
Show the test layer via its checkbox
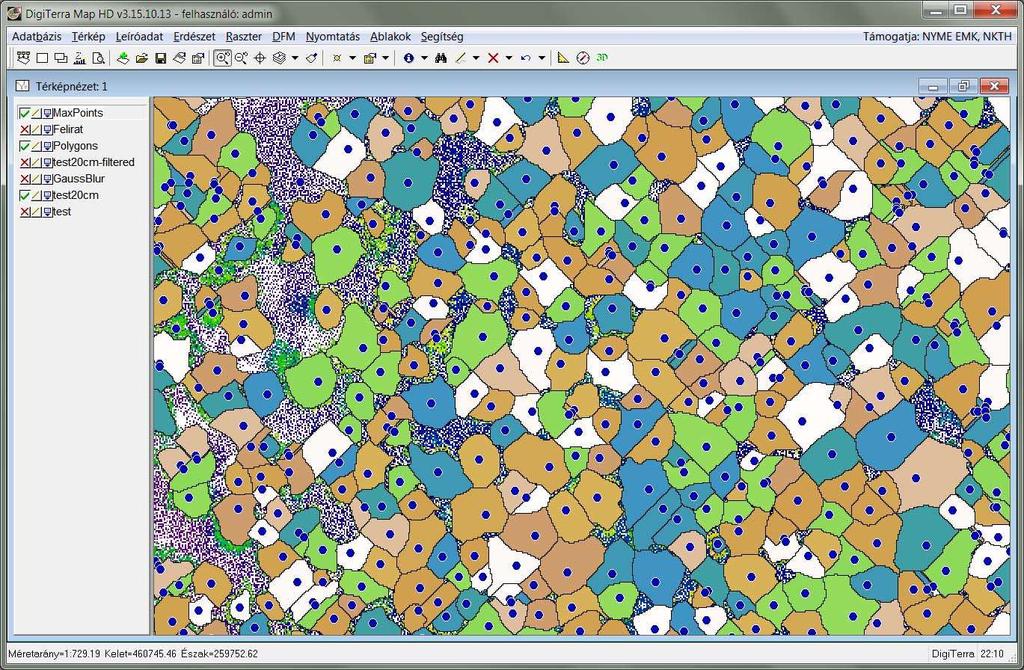pos(25,212)
